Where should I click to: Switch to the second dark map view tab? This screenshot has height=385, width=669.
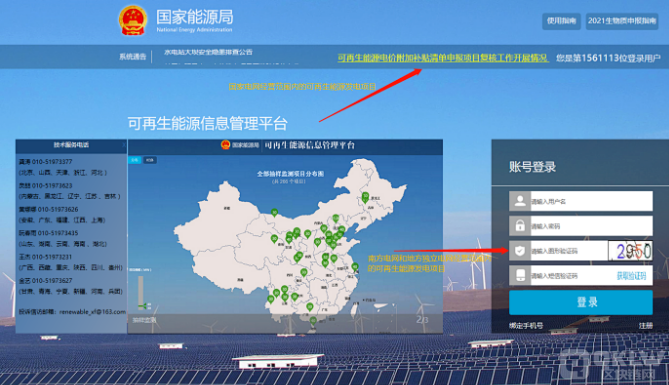pos(149,160)
